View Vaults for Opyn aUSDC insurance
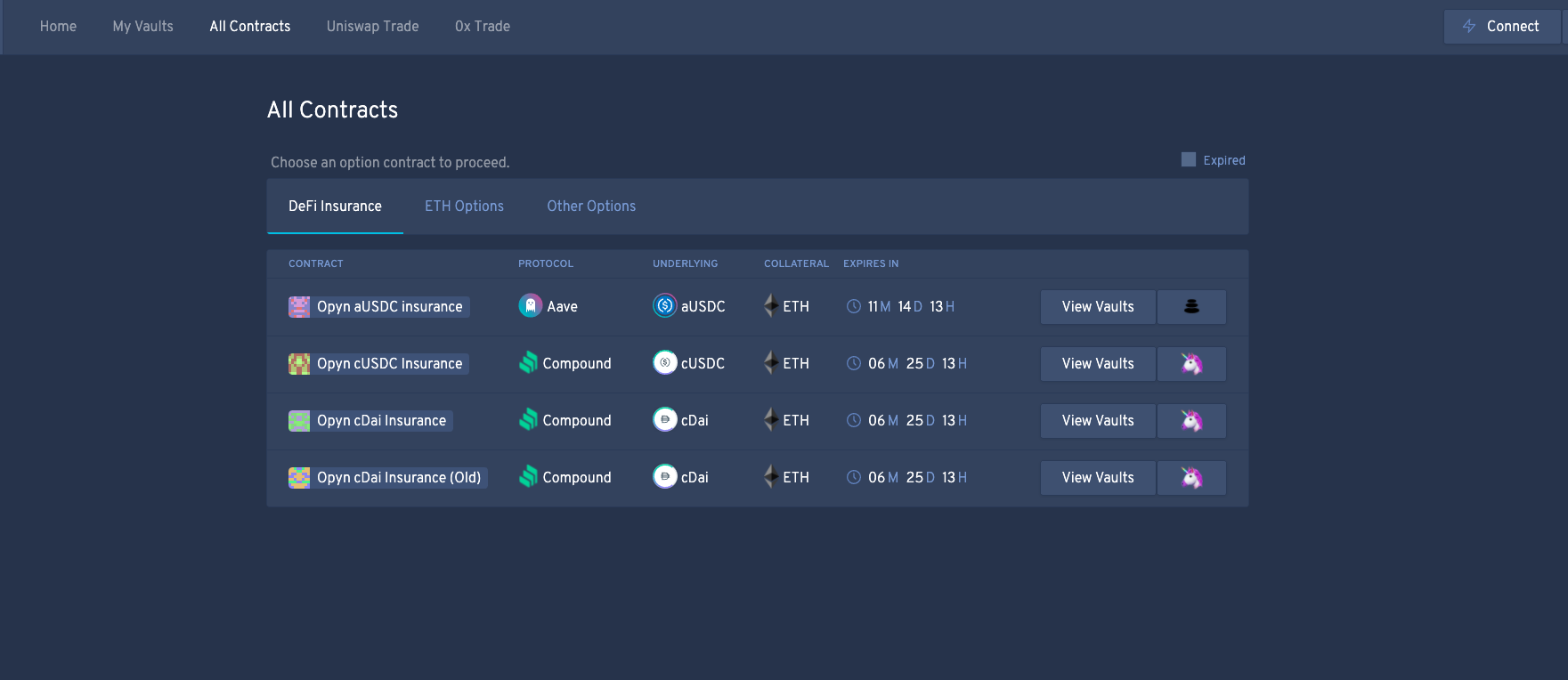Screen dimensions: 1568x680 click(x=1098, y=307)
